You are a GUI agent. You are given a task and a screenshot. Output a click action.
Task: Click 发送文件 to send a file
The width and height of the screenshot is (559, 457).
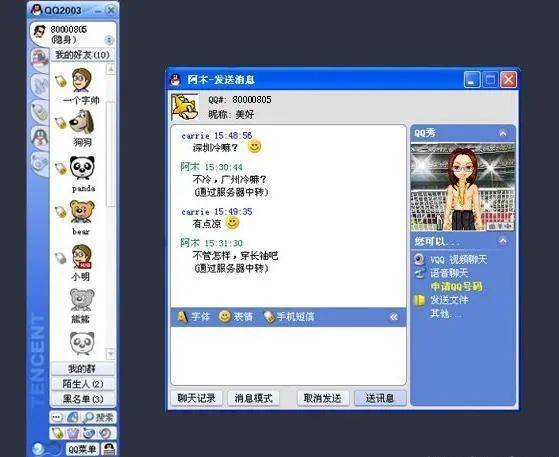click(x=449, y=300)
